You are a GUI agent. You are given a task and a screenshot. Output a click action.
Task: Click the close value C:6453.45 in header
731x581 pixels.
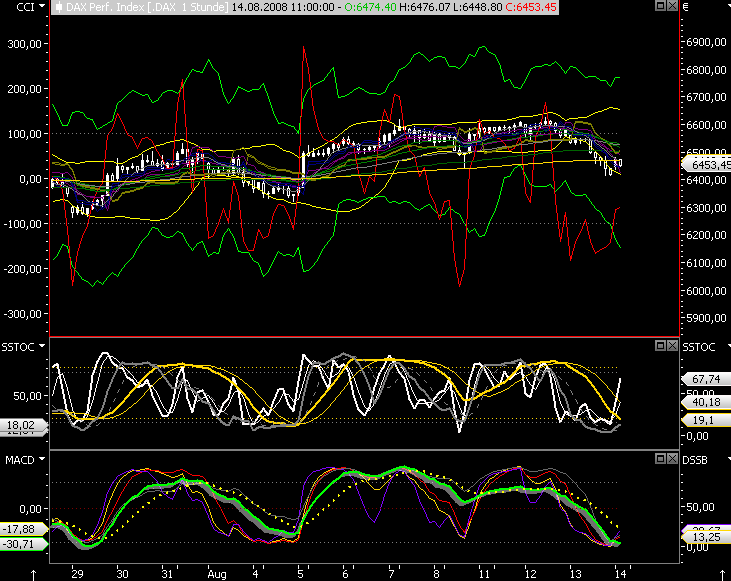pos(531,7)
